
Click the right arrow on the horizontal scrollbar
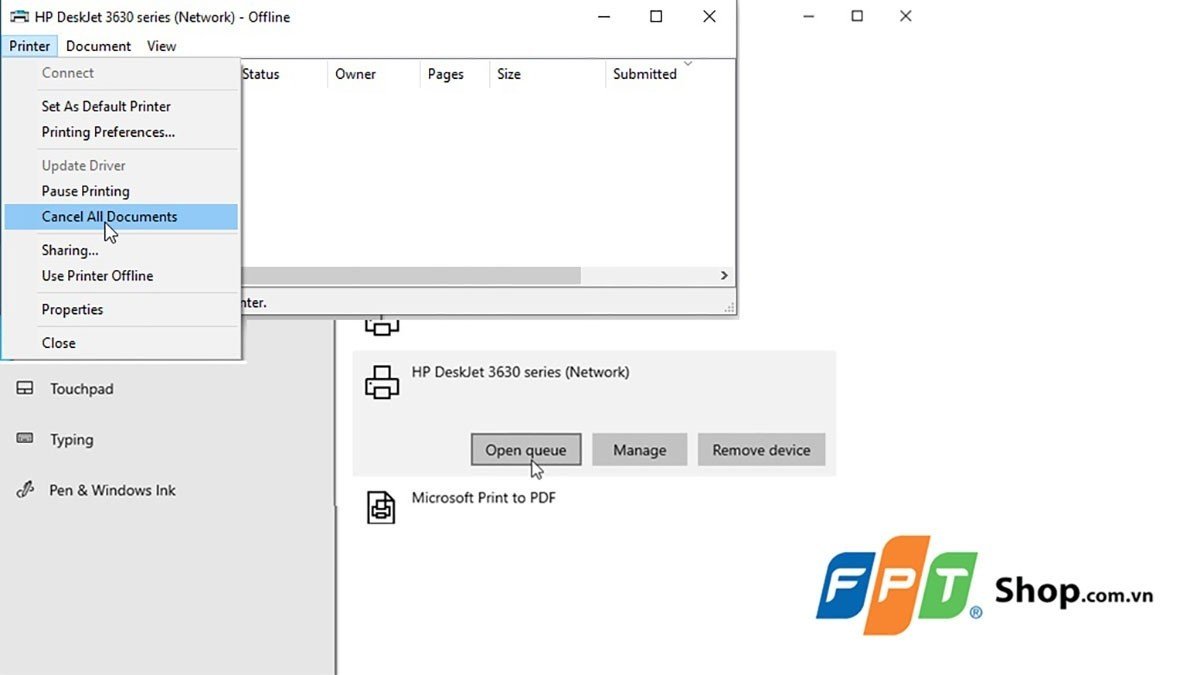tap(723, 275)
